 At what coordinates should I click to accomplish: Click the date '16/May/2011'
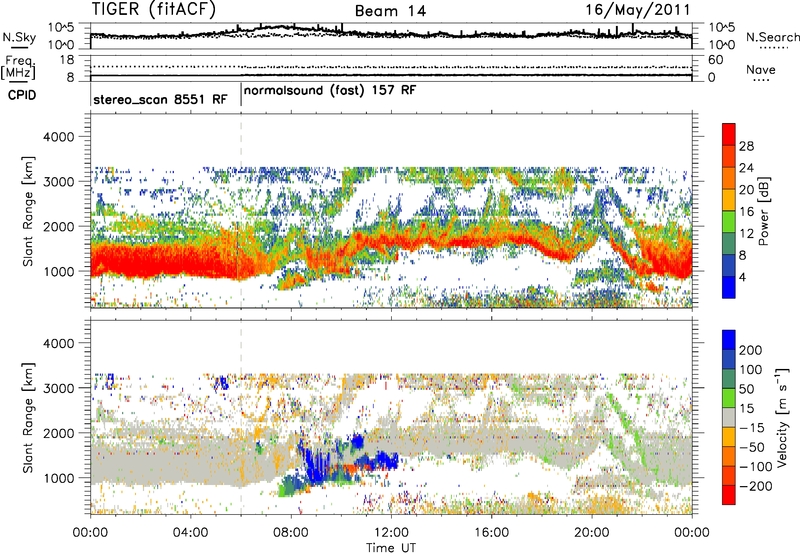point(637,10)
